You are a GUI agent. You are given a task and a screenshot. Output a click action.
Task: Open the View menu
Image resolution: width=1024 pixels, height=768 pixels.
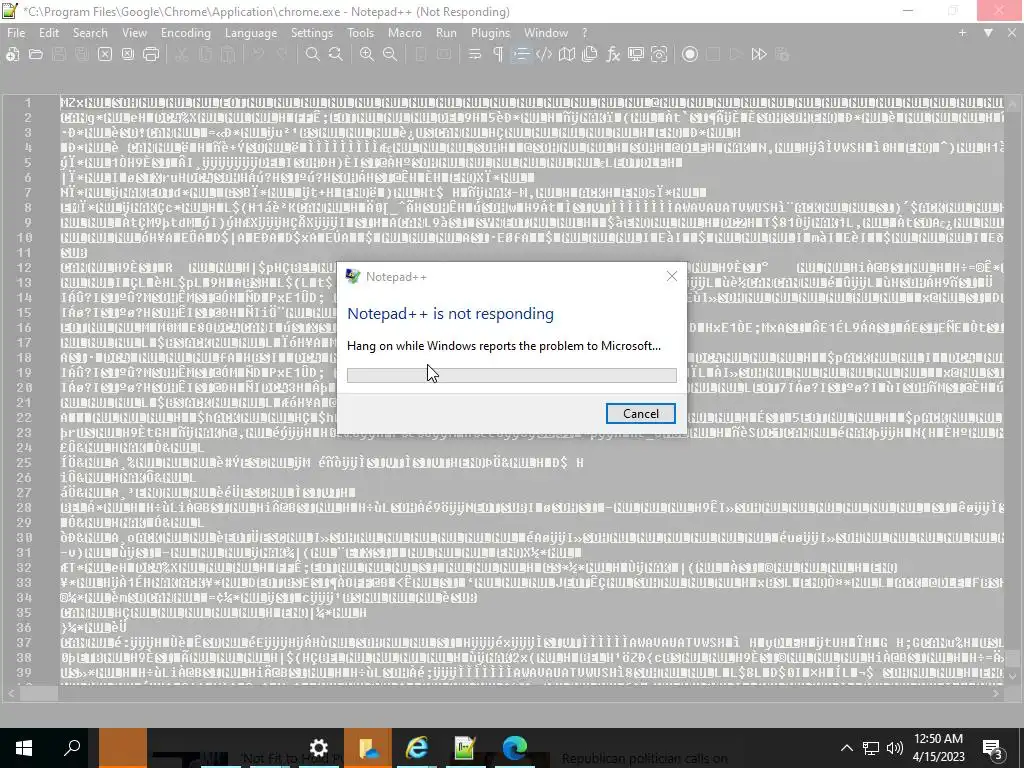135,33
